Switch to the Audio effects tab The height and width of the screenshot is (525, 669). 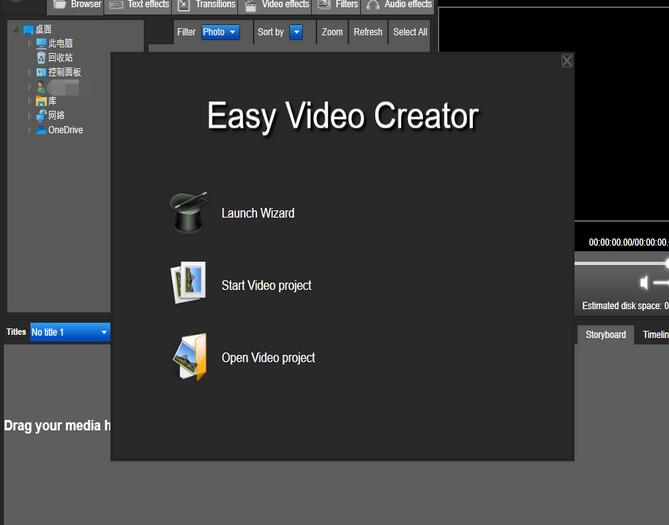coord(398,6)
